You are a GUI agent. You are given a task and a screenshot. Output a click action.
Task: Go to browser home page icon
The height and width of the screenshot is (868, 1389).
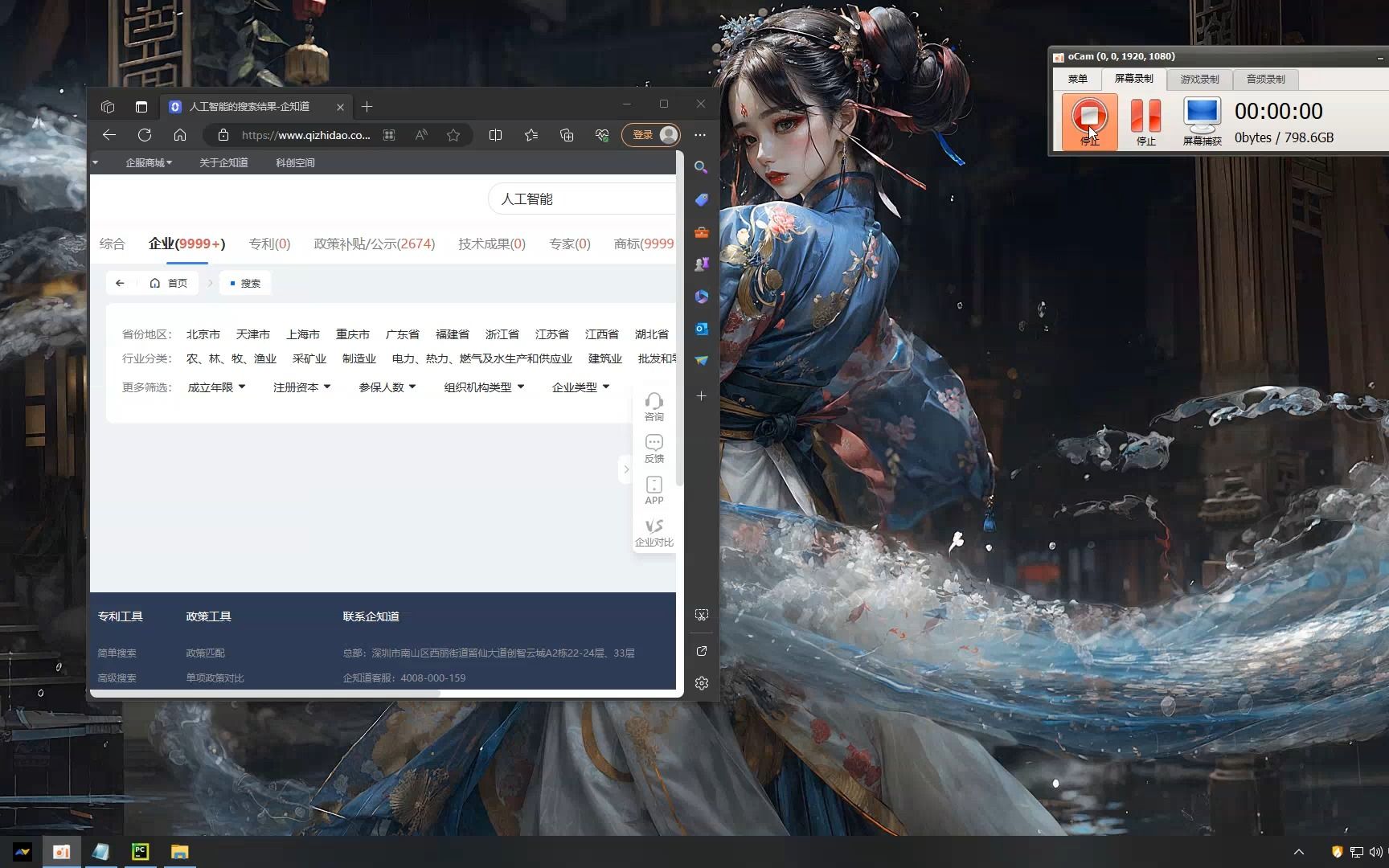coord(180,135)
